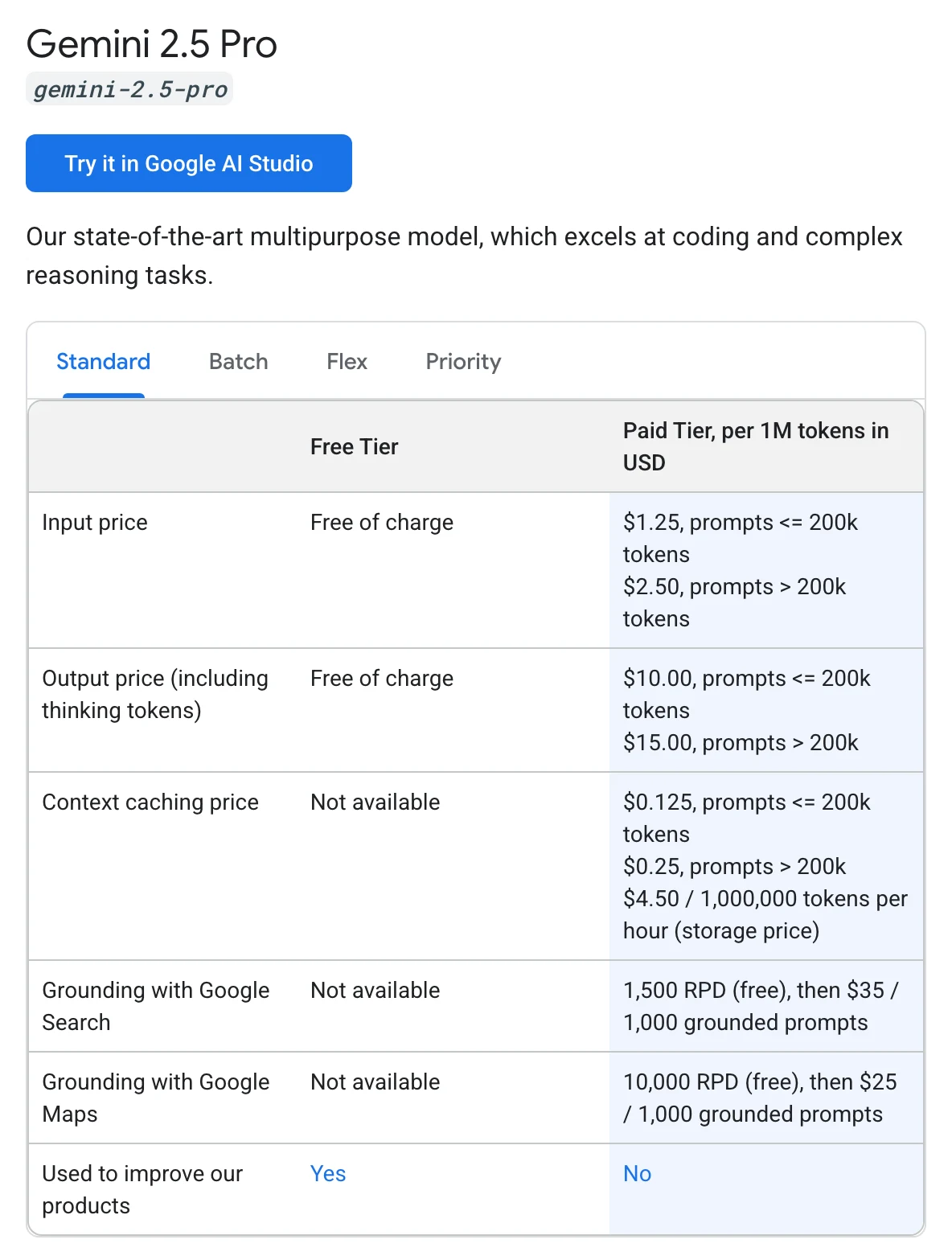Click the Input price row label
Image resolution: width=952 pixels, height=1256 pixels.
pyautogui.click(x=95, y=523)
